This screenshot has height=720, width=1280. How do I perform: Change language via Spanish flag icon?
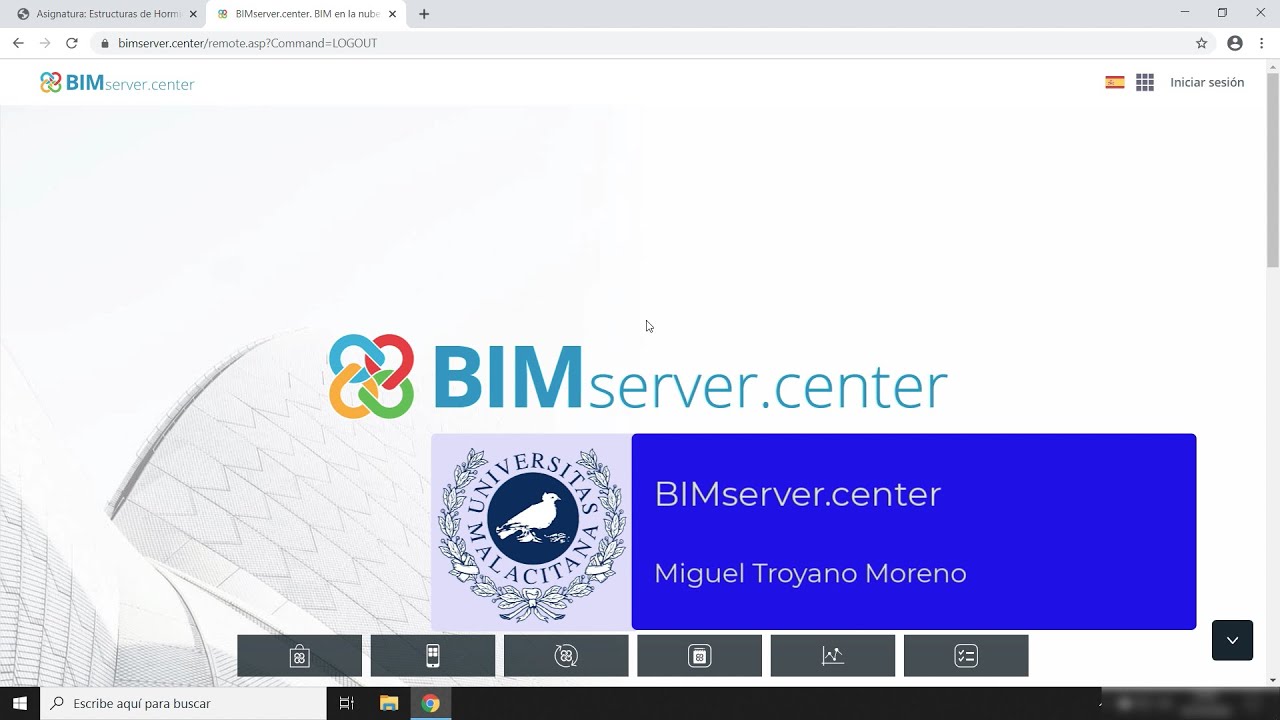(1115, 83)
